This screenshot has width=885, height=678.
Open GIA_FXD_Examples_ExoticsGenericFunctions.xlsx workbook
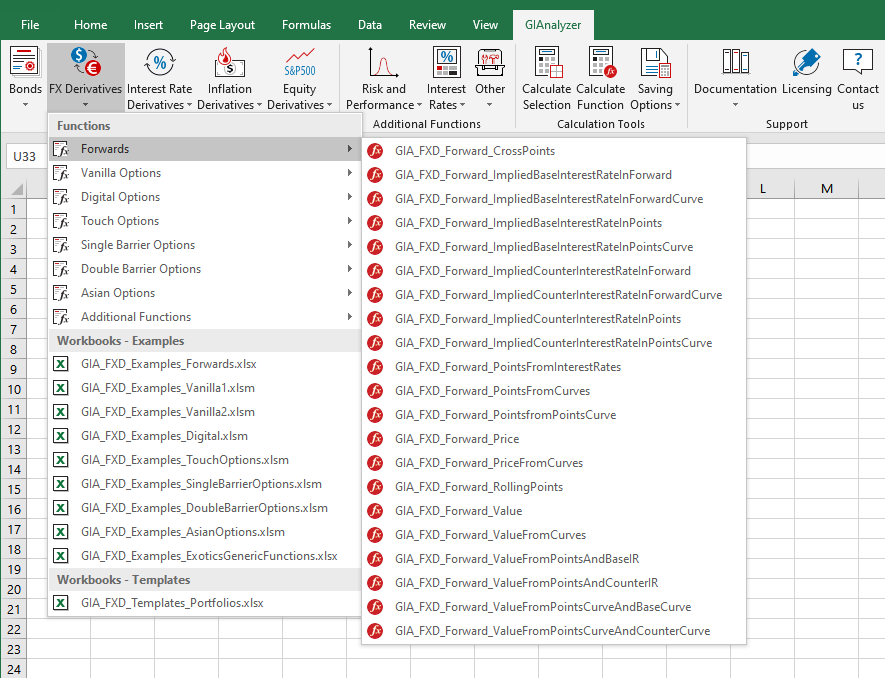pyautogui.click(x=205, y=556)
